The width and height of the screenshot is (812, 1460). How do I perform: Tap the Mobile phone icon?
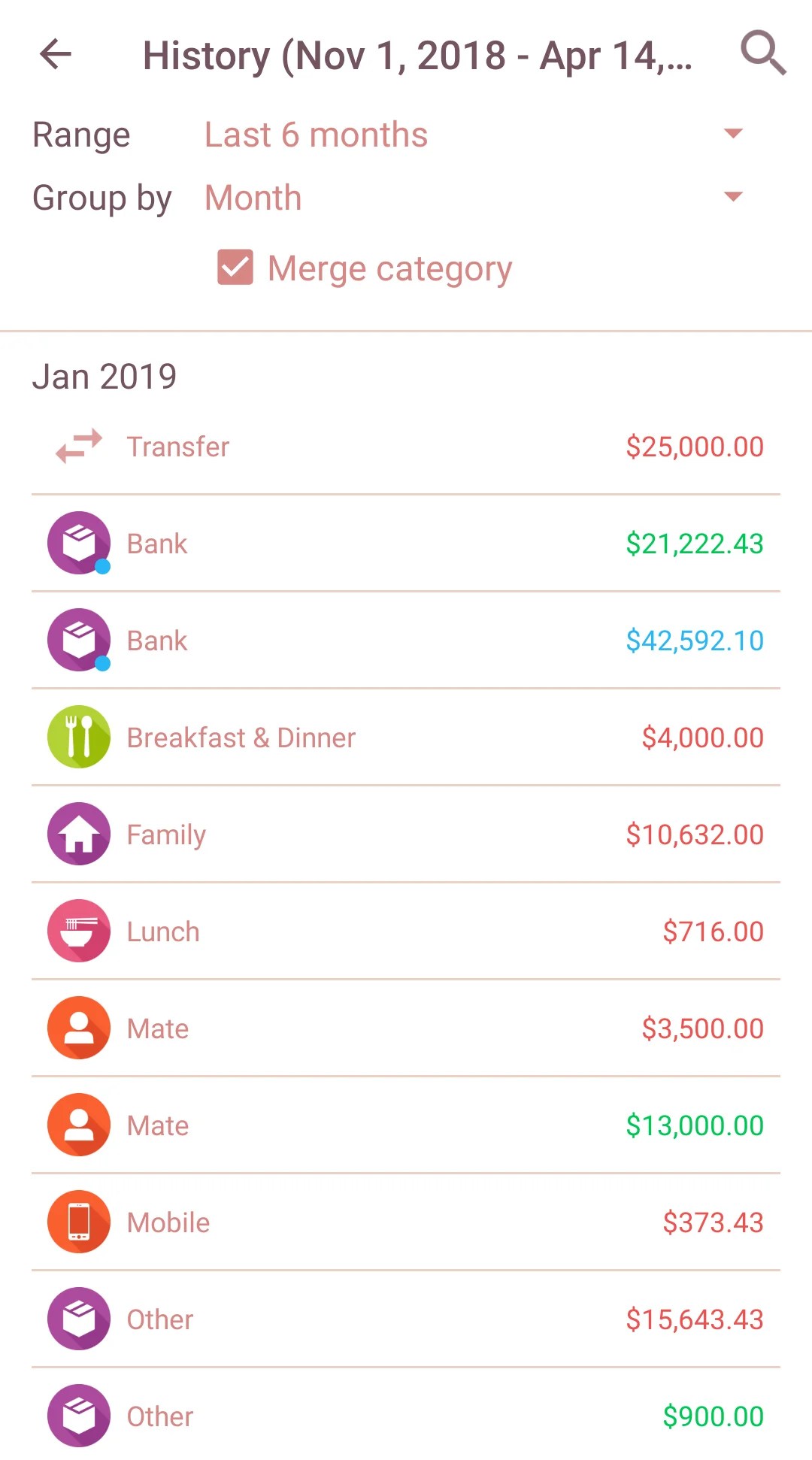(x=79, y=1222)
